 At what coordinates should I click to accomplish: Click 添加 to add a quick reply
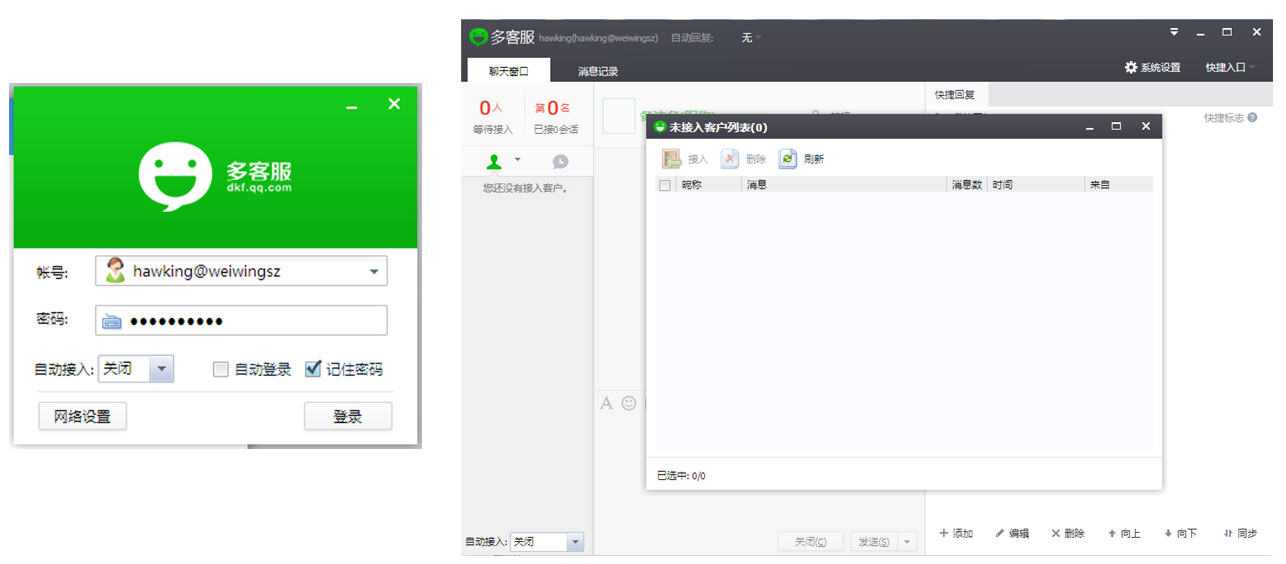(x=956, y=533)
